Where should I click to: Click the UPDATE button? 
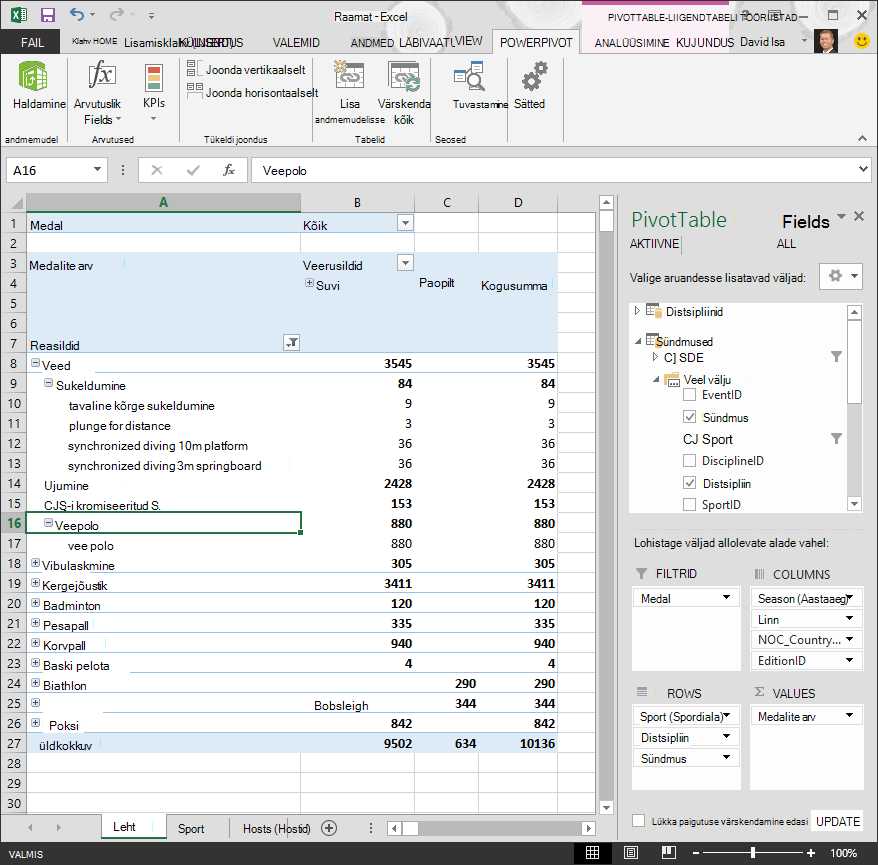pos(838,821)
